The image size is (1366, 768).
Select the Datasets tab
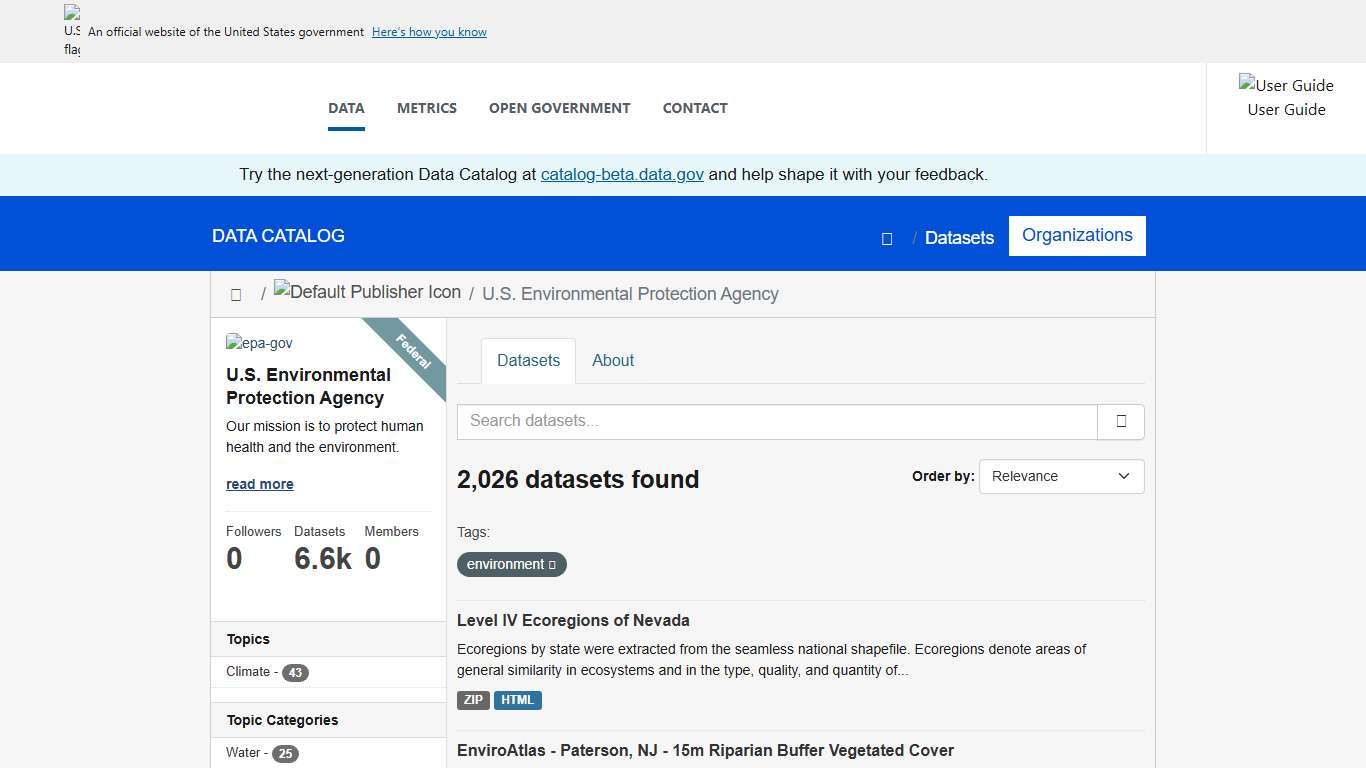528,360
